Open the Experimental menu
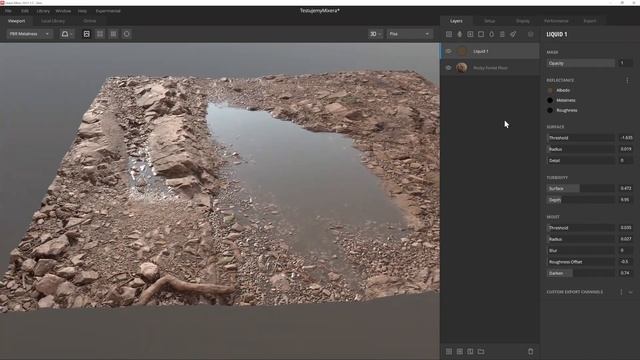This screenshot has width=640, height=360. click(108, 11)
